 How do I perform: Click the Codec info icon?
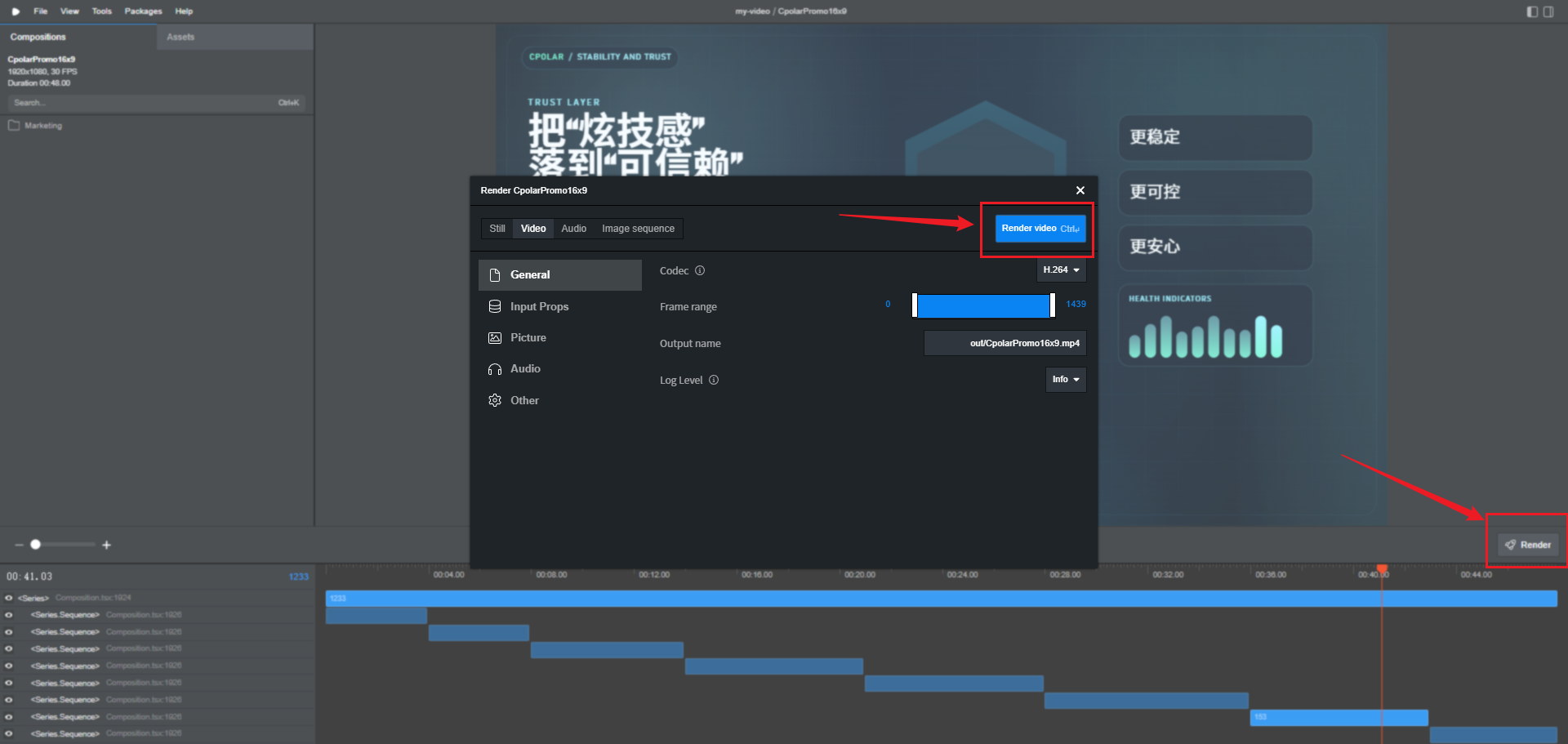click(x=700, y=270)
